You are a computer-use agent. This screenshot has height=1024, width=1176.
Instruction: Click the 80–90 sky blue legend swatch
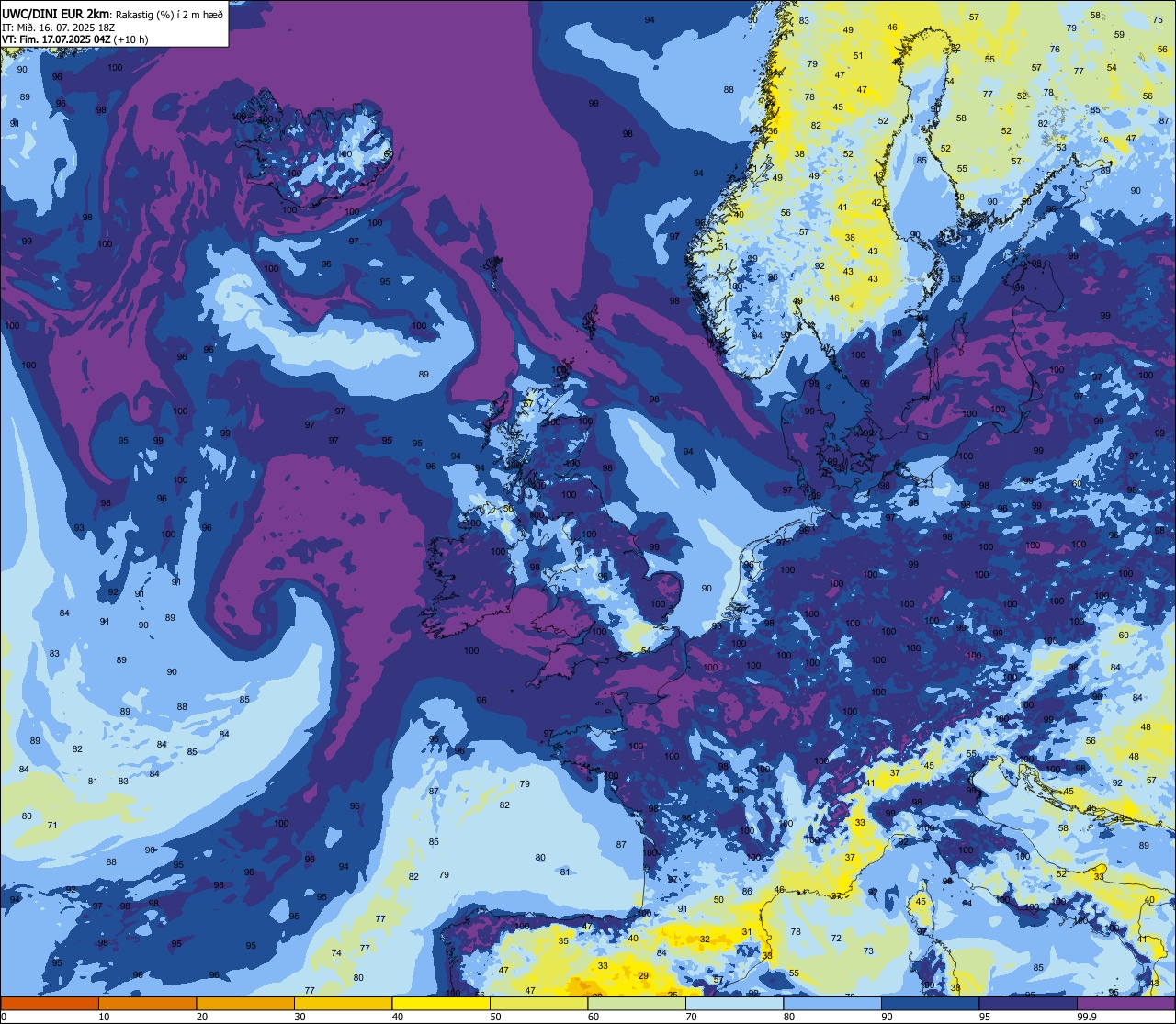[x=832, y=1003]
